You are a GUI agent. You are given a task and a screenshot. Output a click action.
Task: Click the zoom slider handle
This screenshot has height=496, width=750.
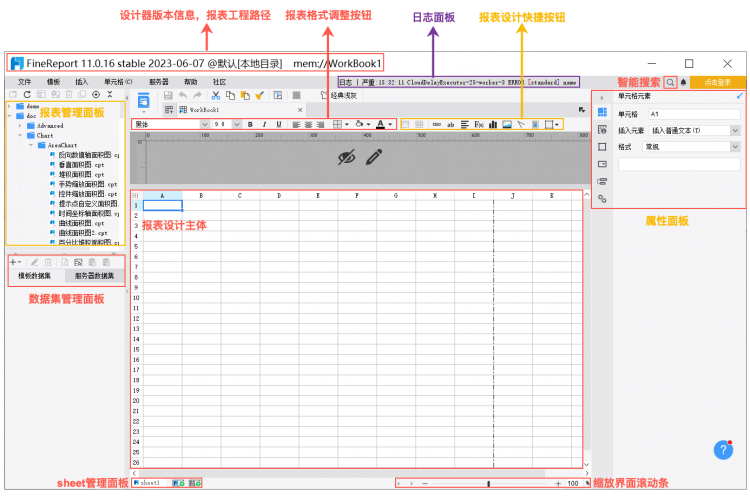coord(488,484)
